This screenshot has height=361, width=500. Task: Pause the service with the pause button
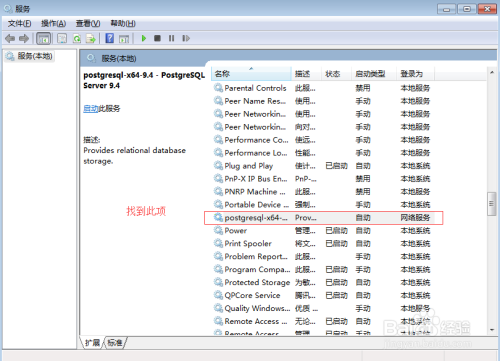(x=171, y=38)
